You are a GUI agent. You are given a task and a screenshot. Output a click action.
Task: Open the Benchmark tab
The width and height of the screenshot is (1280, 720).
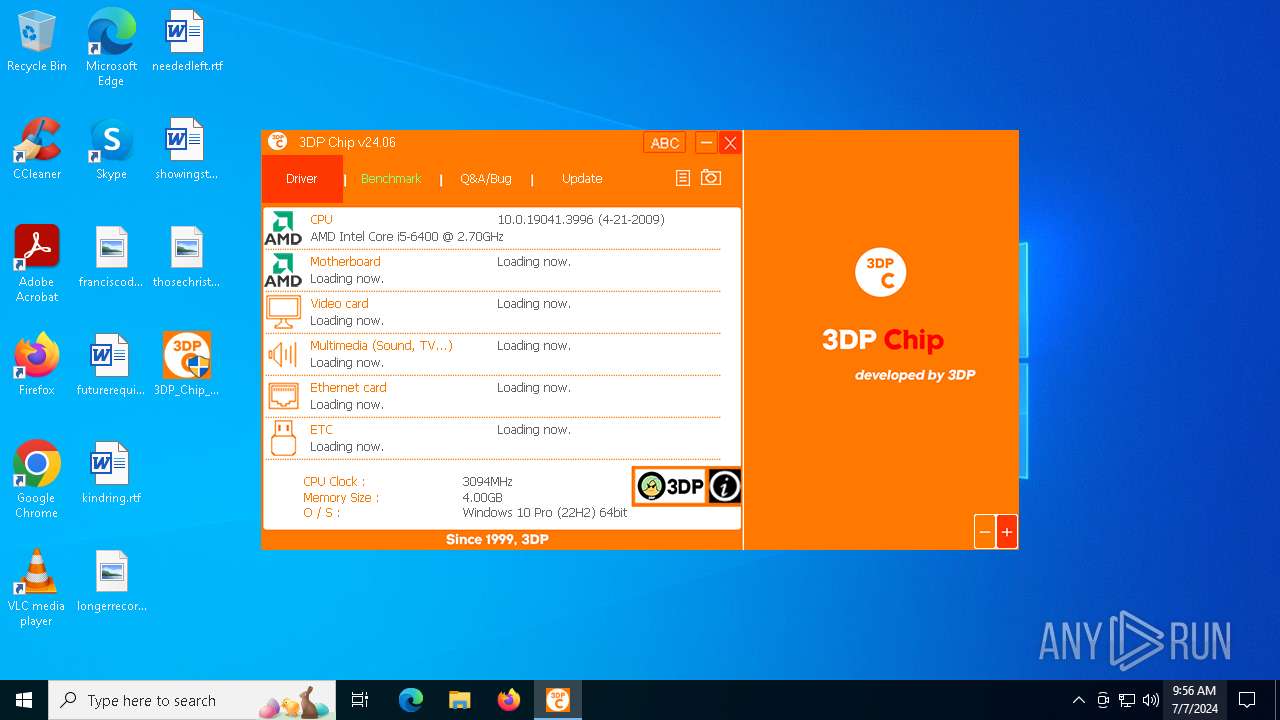click(391, 179)
